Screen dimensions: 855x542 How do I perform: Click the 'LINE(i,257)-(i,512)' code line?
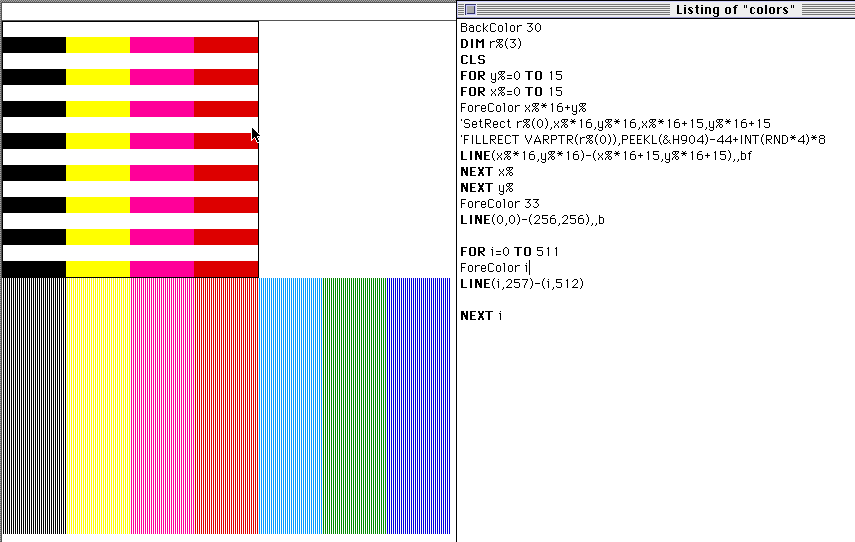521,283
